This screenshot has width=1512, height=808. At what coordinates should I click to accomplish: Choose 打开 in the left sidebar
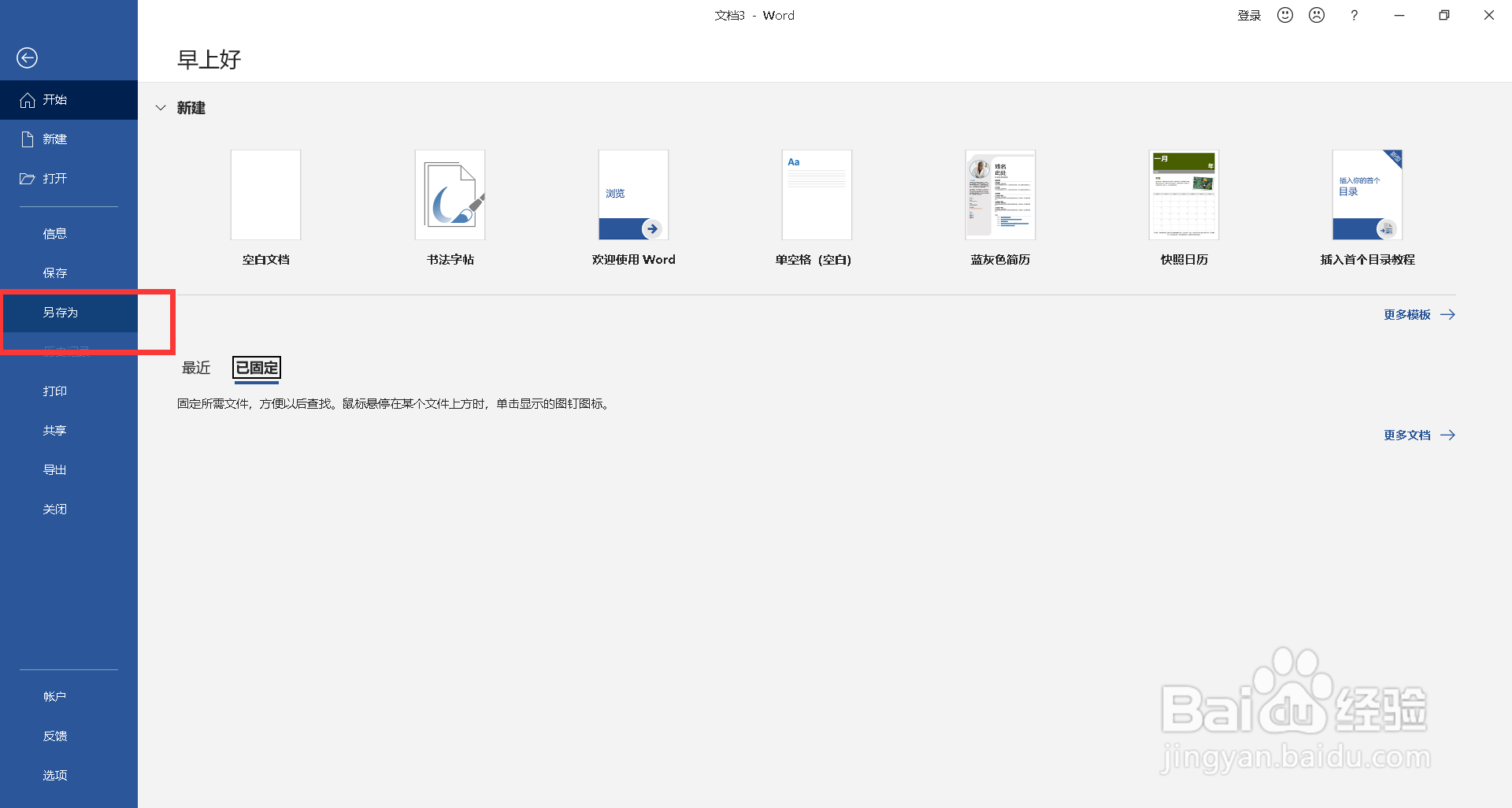69,179
